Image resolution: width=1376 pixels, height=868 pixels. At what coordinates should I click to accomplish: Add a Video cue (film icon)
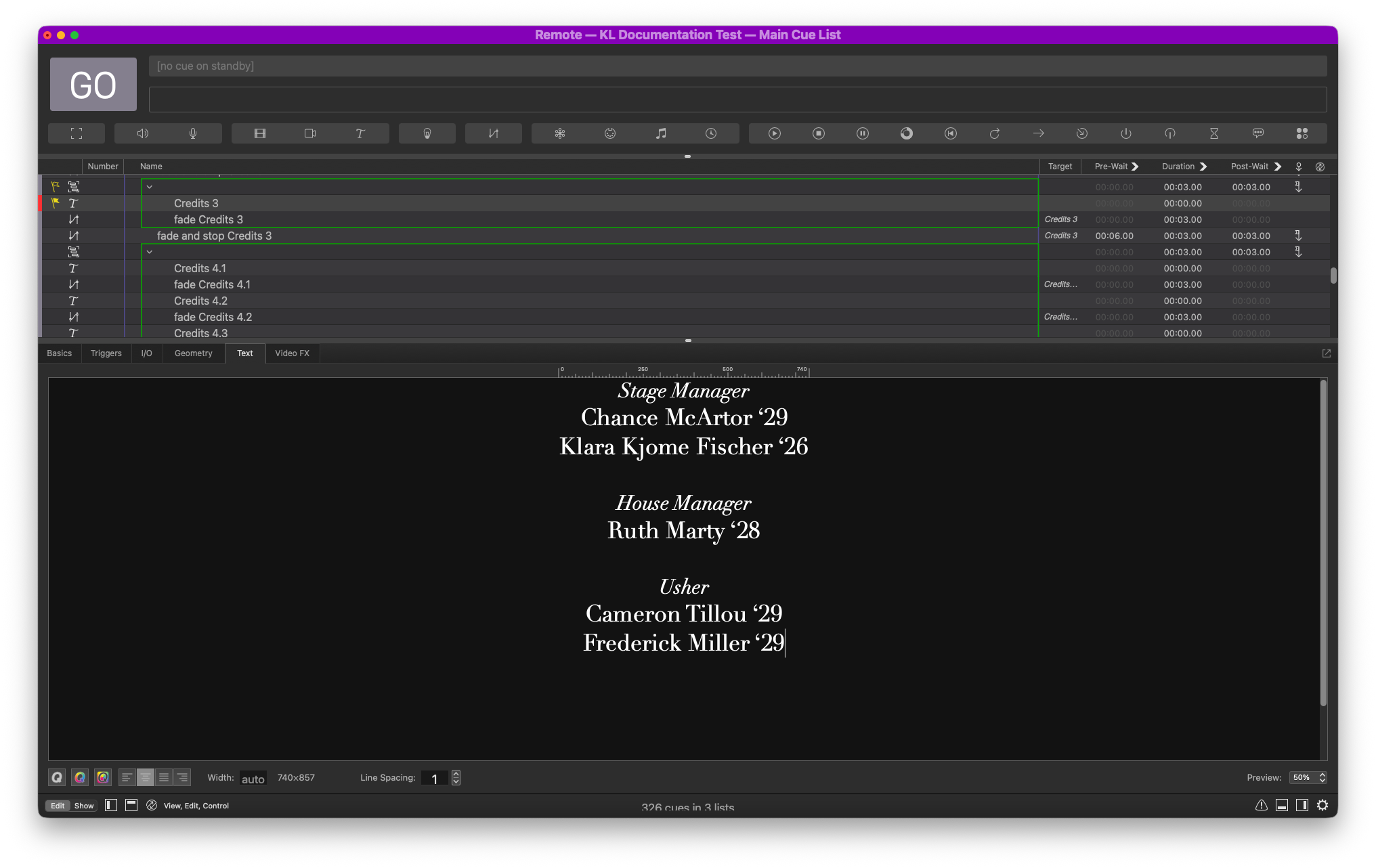[260, 133]
